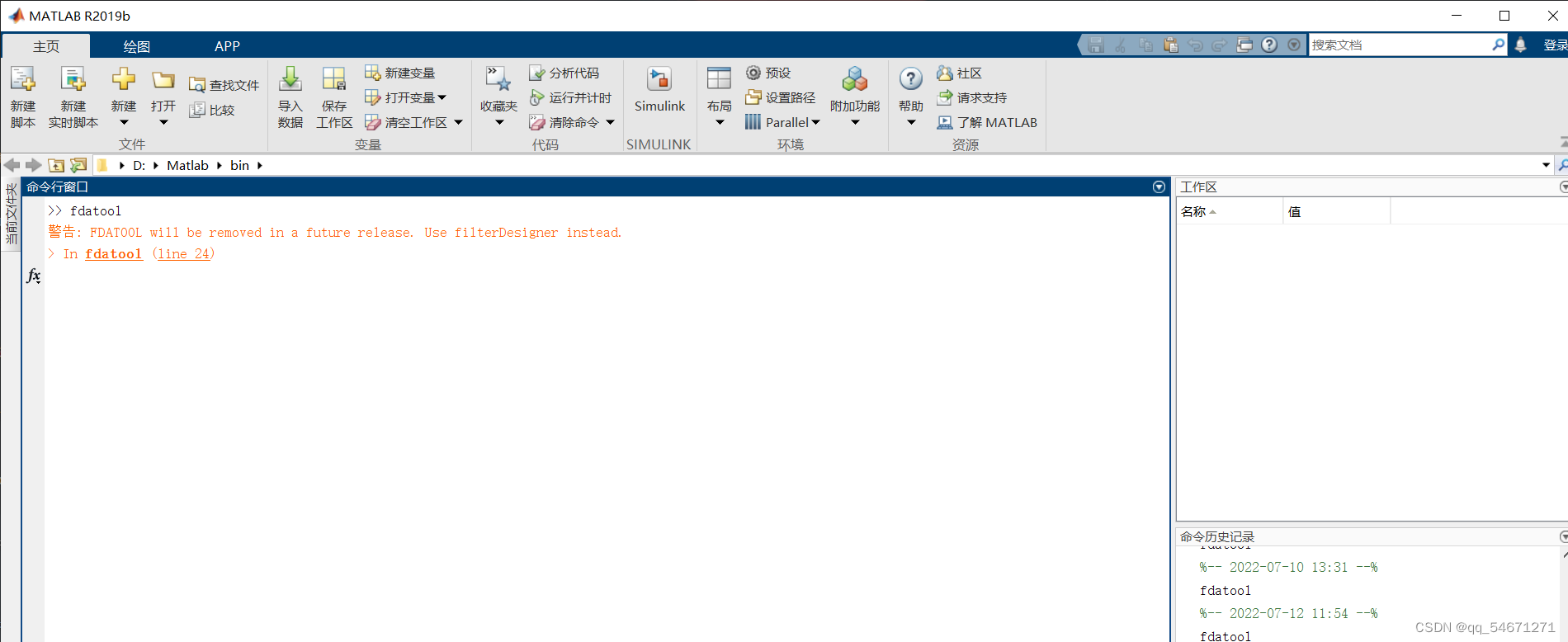Image resolution: width=1568 pixels, height=642 pixels.
Task: Open the 帮助 dropdown arrow
Action: tap(911, 122)
